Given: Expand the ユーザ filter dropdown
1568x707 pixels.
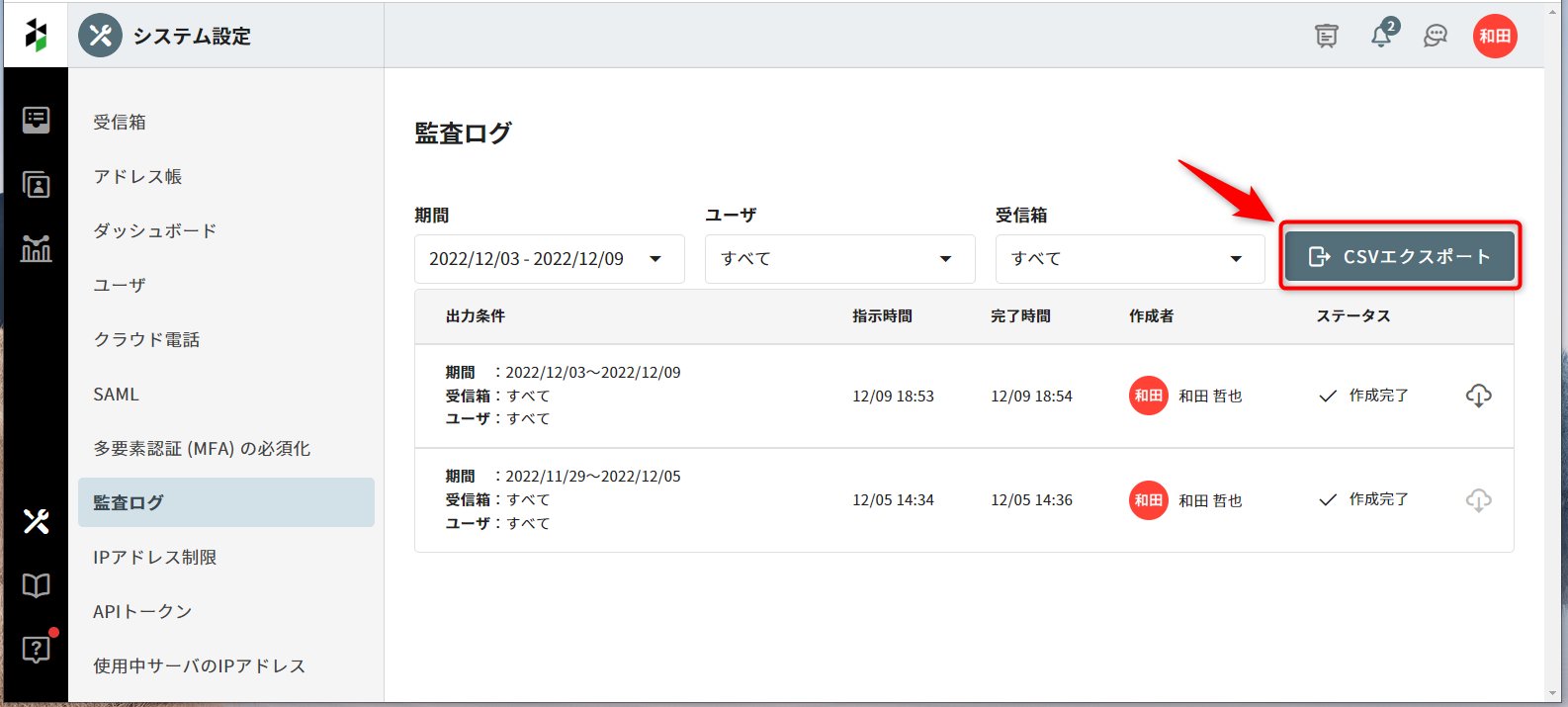Looking at the screenshot, I should coord(839,259).
